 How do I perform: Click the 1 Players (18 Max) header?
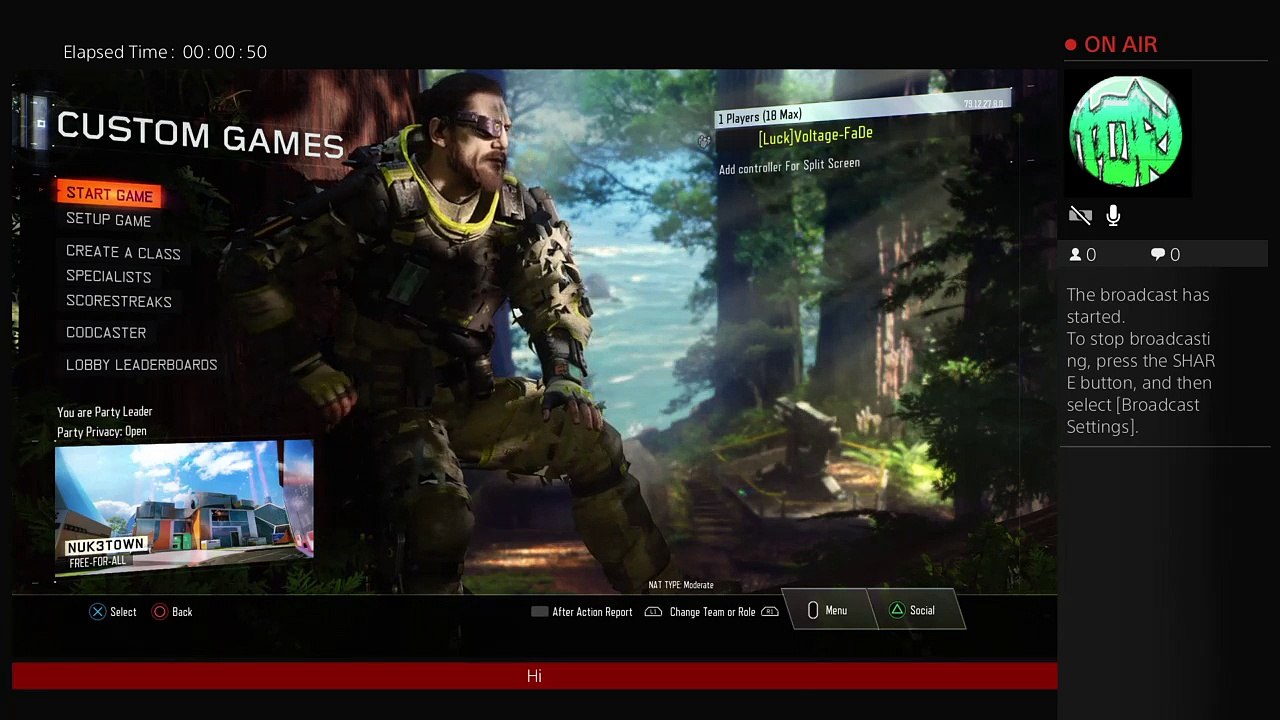(x=864, y=110)
